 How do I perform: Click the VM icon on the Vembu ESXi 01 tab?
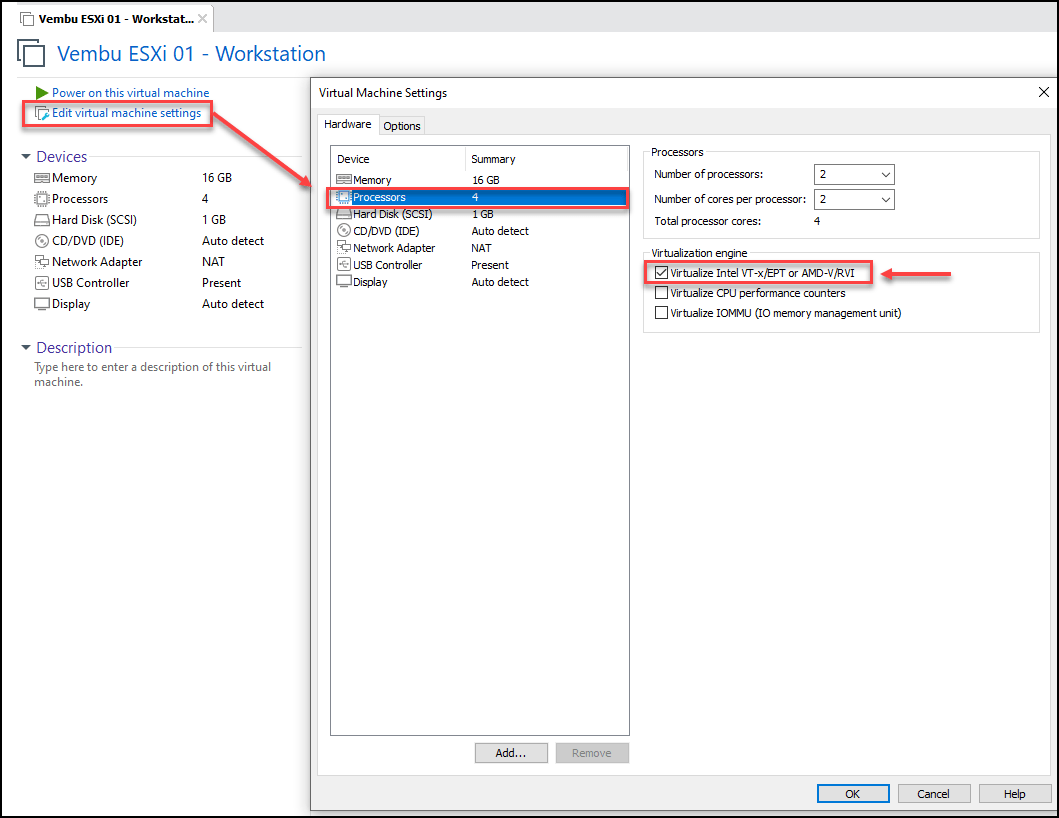click(27, 19)
